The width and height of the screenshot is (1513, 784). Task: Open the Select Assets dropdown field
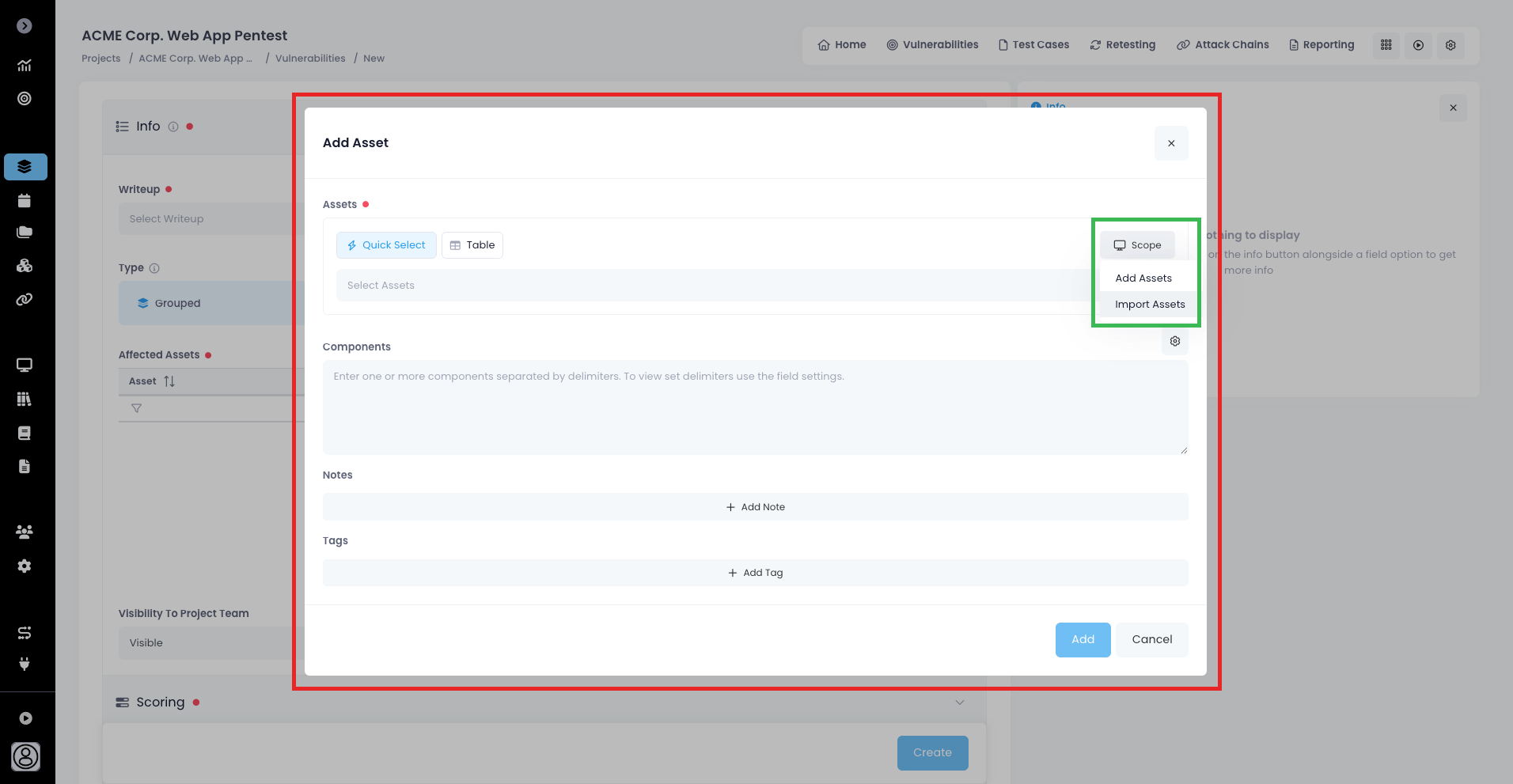coord(712,286)
